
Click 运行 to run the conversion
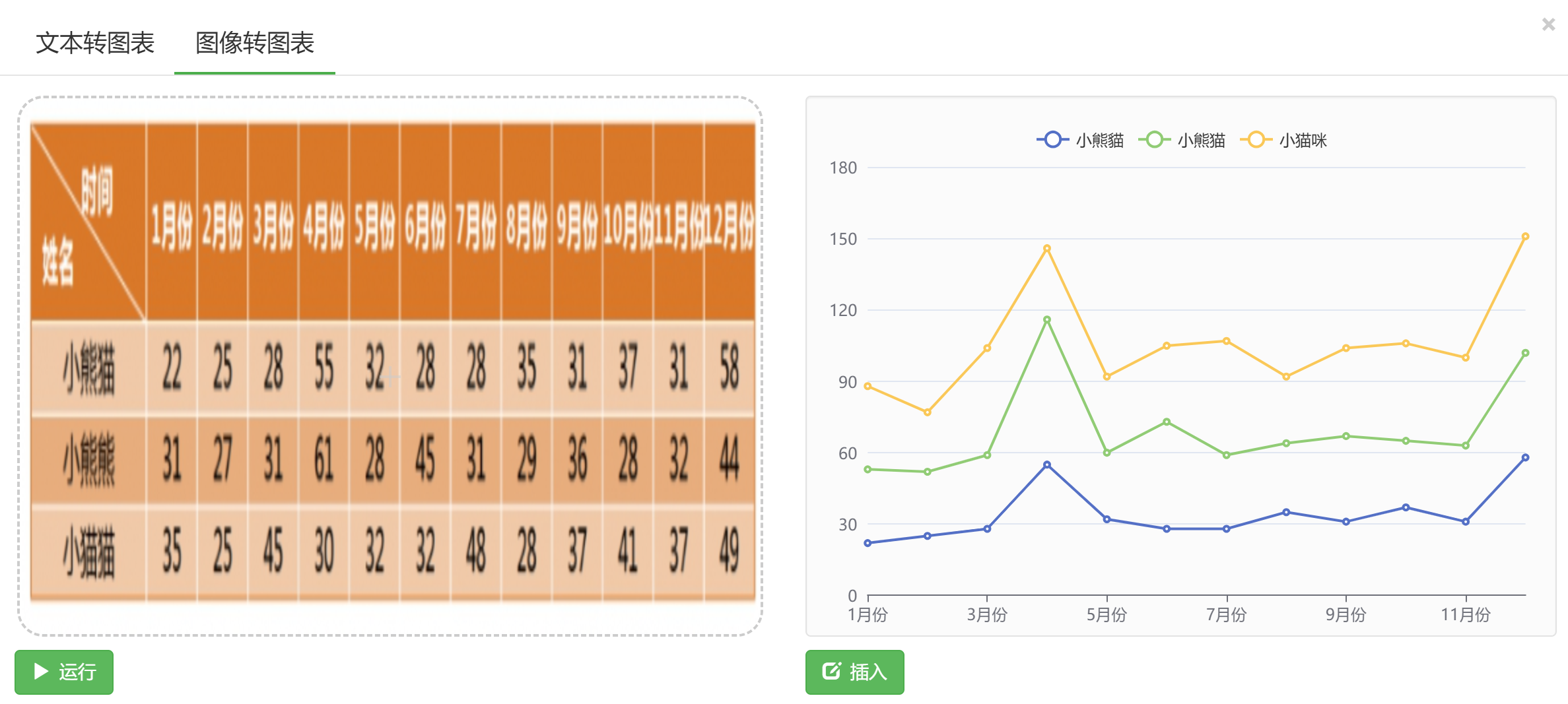(63, 672)
